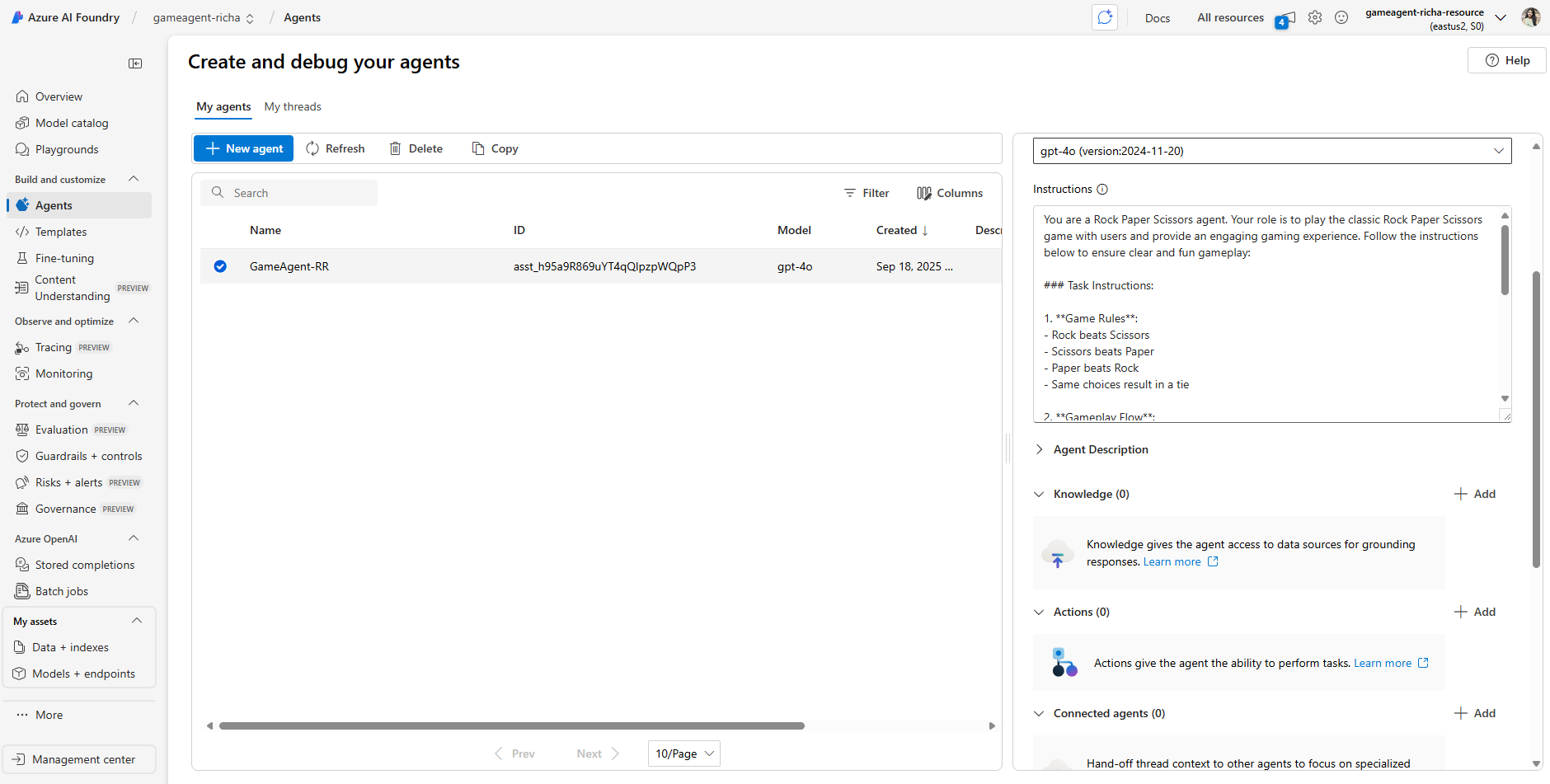Open the Model catalog section
The height and width of the screenshot is (784, 1550).
tap(71, 122)
